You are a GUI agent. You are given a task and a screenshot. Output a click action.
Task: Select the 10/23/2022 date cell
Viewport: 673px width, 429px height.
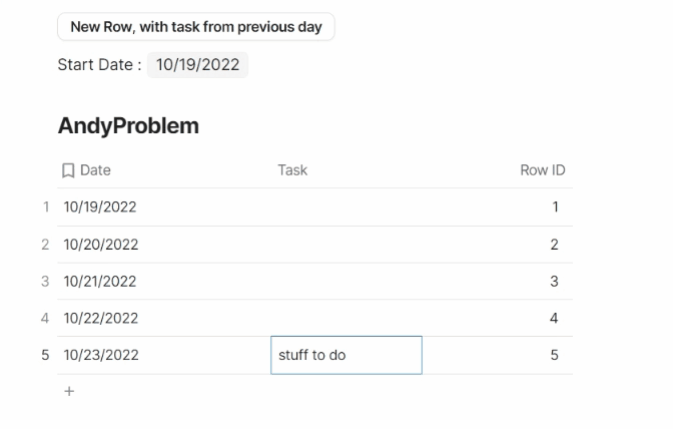pos(100,355)
